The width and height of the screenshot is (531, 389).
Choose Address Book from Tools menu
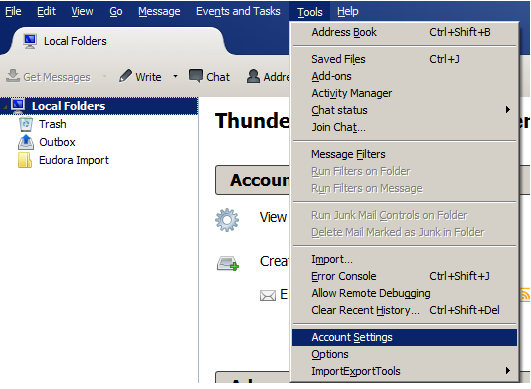click(404, 33)
